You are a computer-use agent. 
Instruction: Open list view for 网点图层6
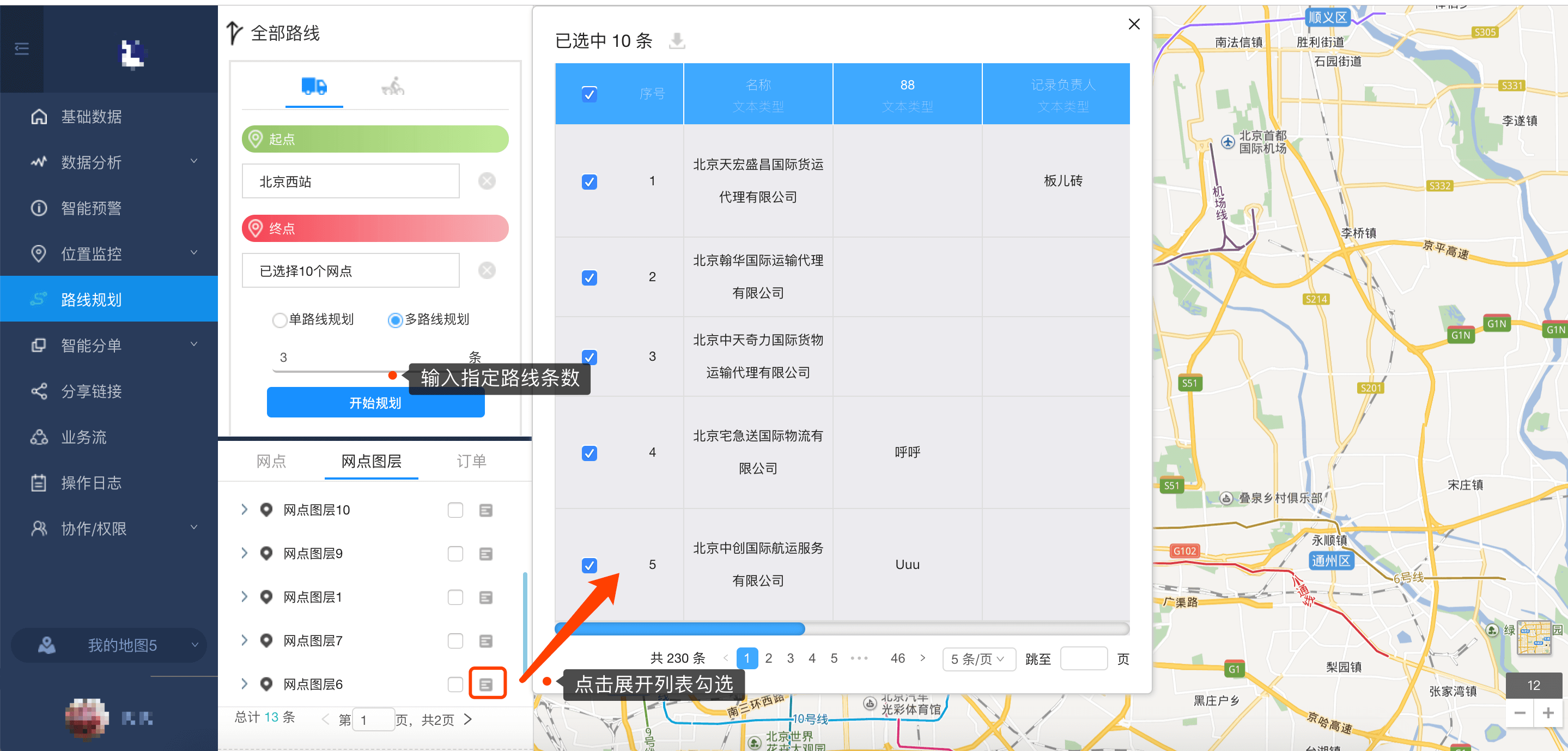tap(486, 684)
